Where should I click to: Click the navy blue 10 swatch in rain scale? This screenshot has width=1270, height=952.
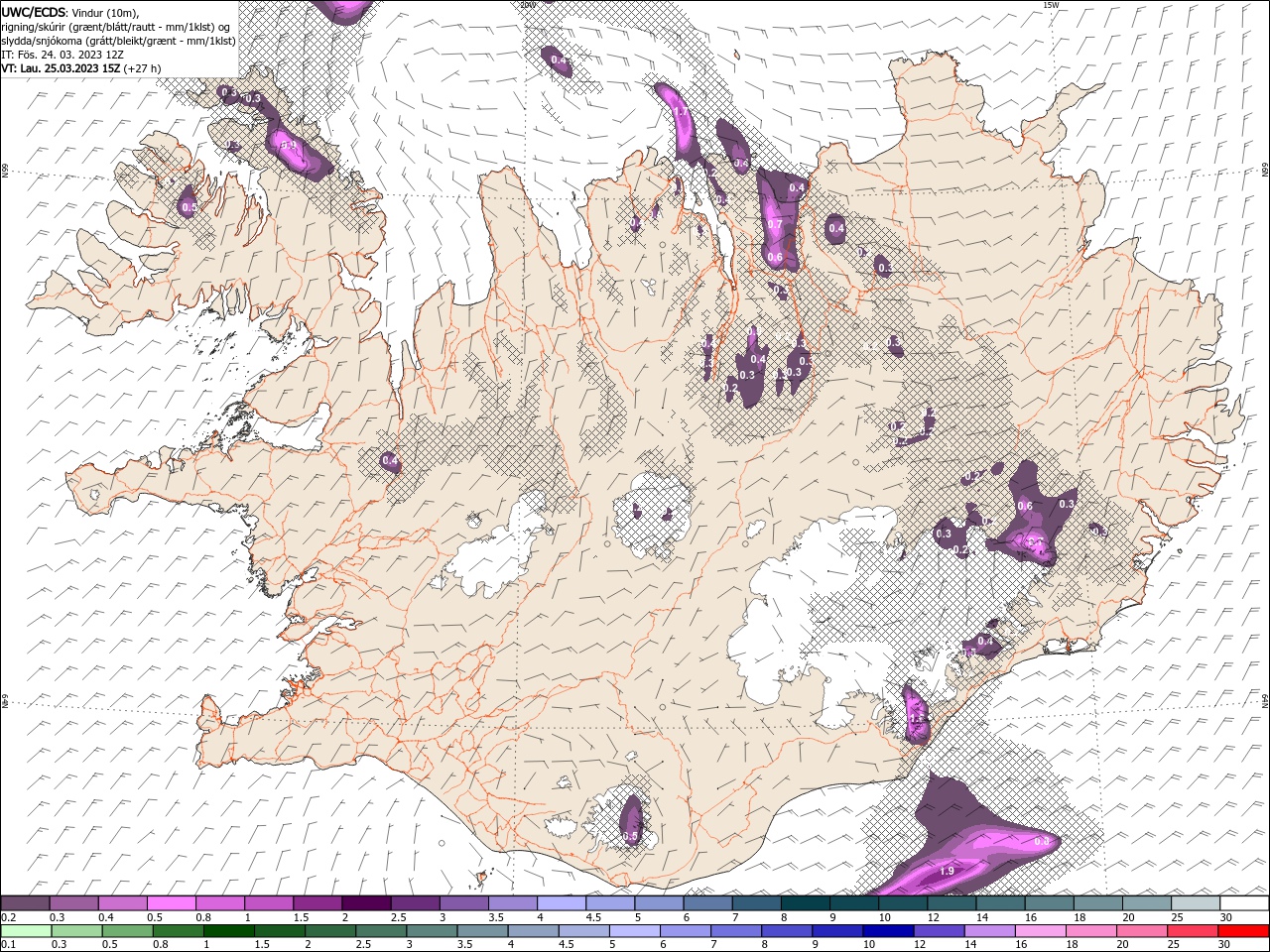coord(886,931)
